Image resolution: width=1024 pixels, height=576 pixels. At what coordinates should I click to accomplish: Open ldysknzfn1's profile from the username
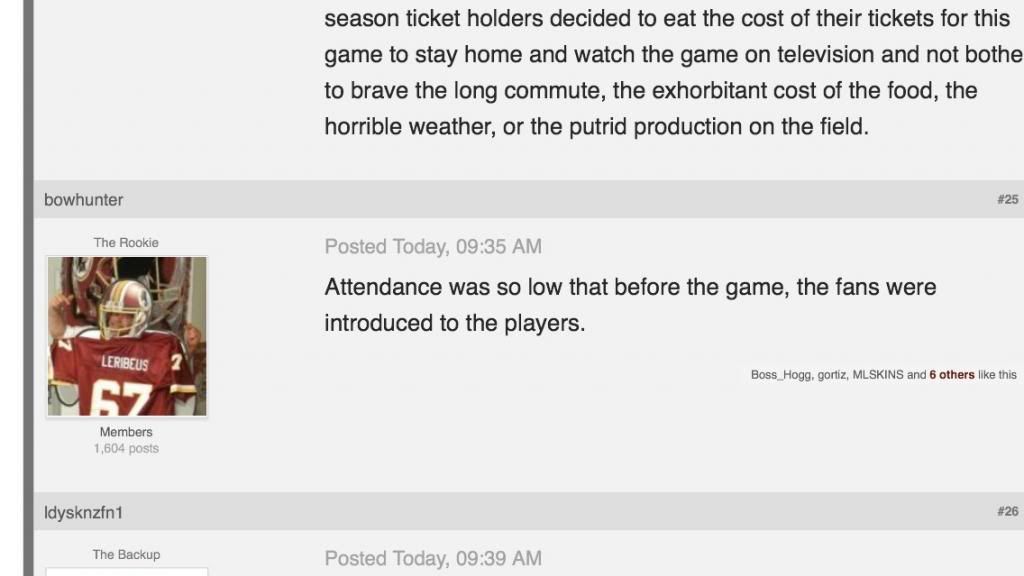pos(83,513)
